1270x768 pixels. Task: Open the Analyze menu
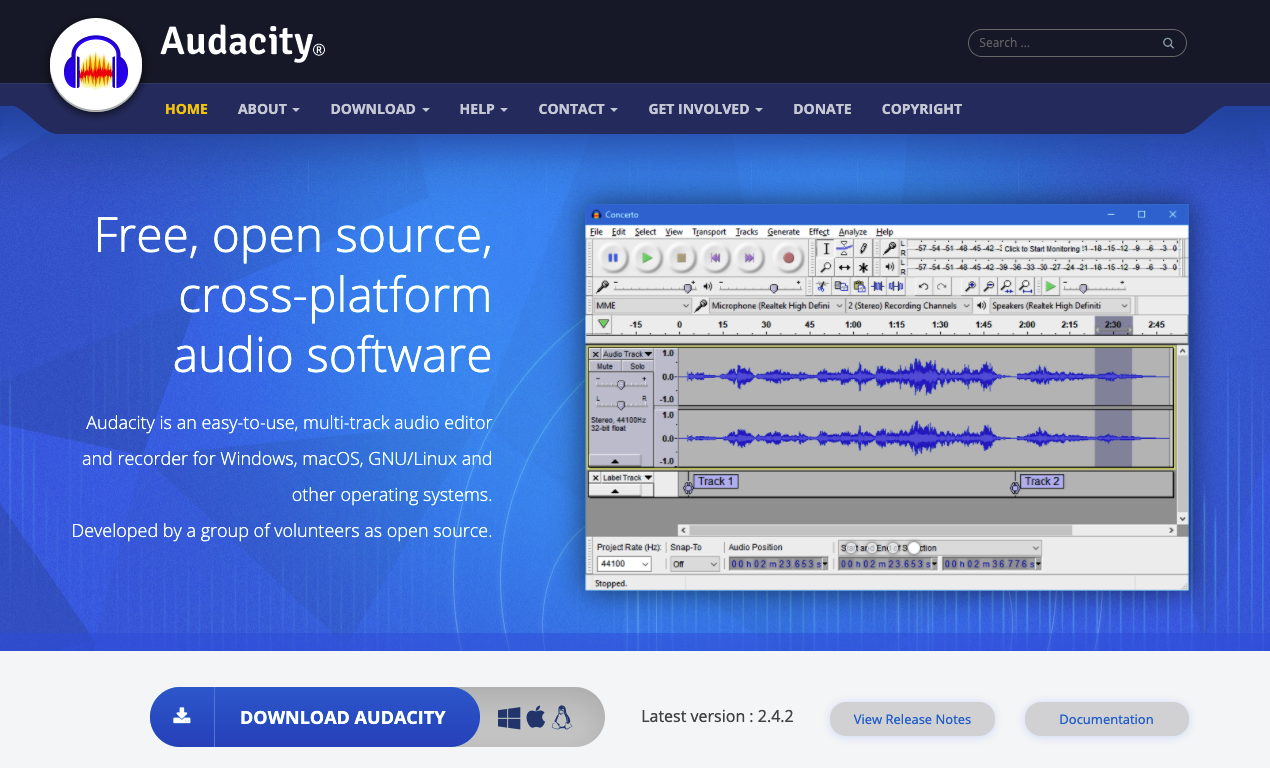853,232
